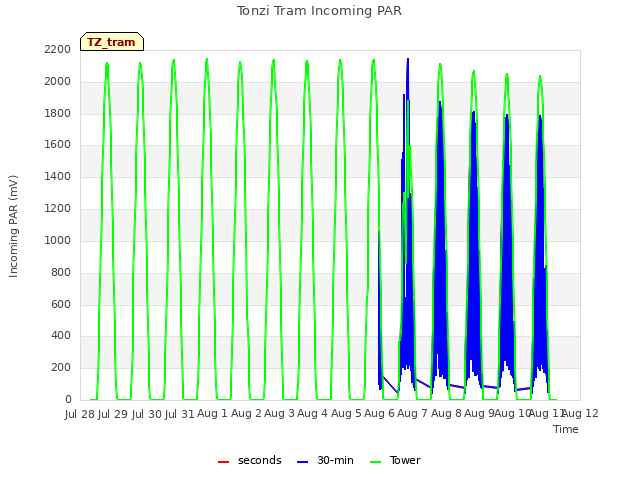Viewport: 640px width, 480px height.
Task: Click the 1000 y-axis tick label
Action: pyautogui.click(x=58, y=240)
